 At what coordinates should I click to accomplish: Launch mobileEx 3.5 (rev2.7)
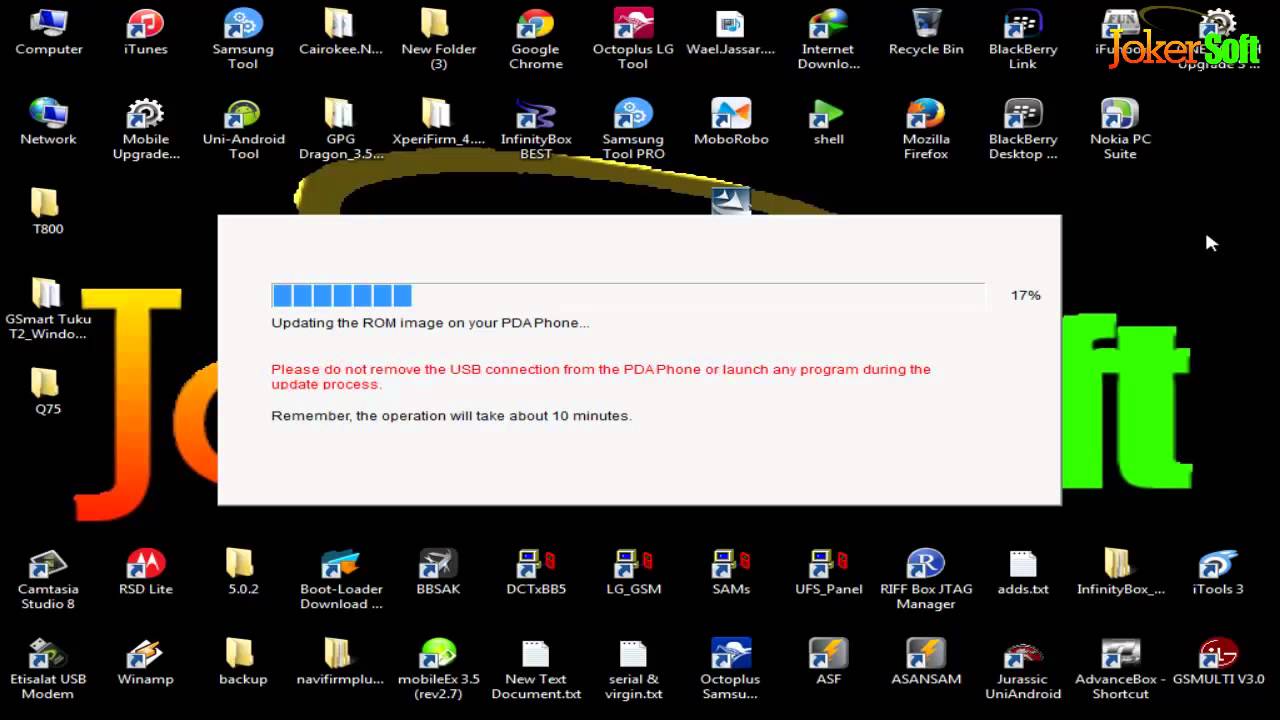438,669
